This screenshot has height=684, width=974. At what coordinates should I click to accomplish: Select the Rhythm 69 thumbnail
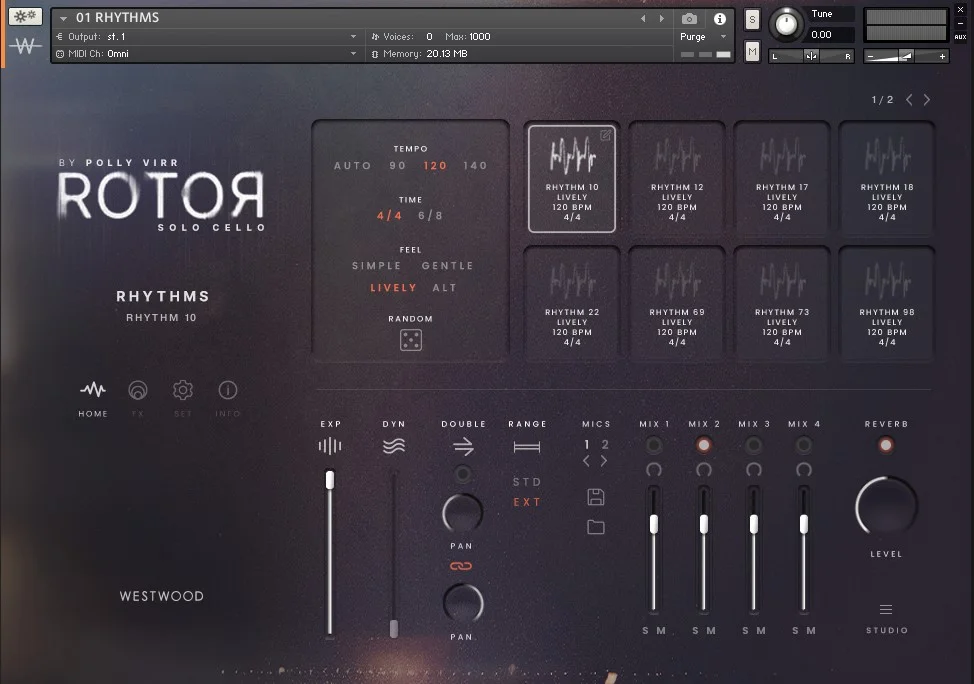click(677, 303)
